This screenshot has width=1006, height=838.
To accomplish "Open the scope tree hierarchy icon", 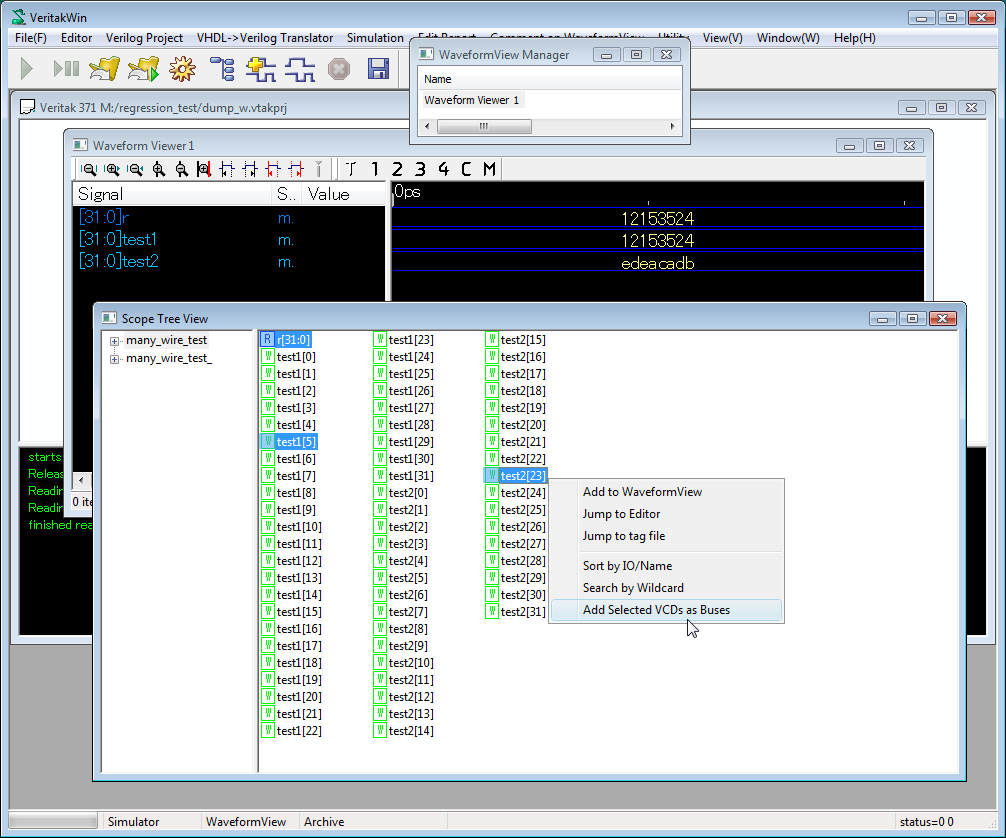I will point(222,69).
